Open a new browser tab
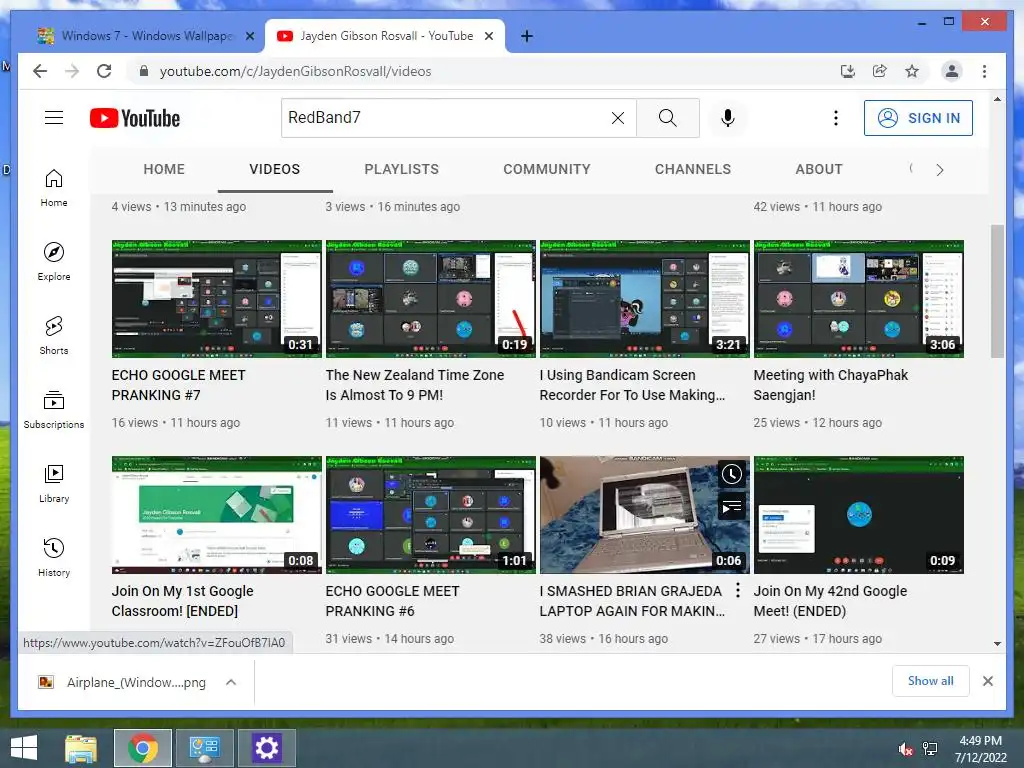This screenshot has height=768, width=1024. (526, 36)
